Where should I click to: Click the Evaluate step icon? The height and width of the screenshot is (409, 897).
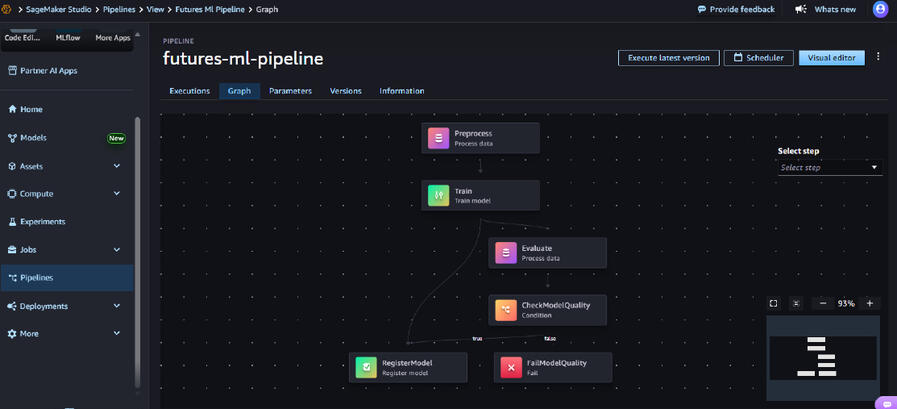pyautogui.click(x=506, y=253)
